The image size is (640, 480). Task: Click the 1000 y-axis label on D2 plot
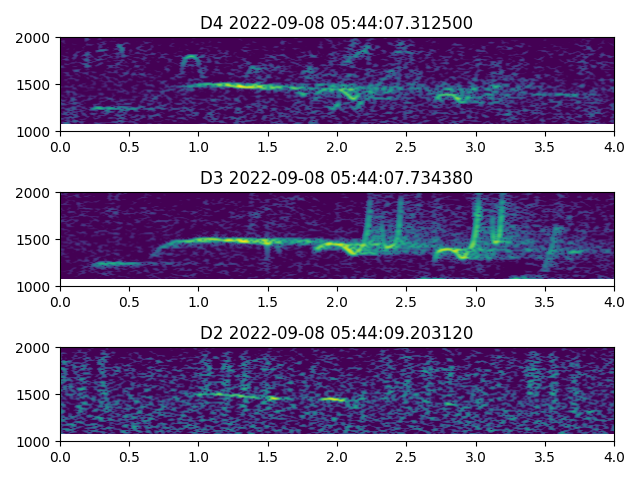pyautogui.click(x=34, y=441)
